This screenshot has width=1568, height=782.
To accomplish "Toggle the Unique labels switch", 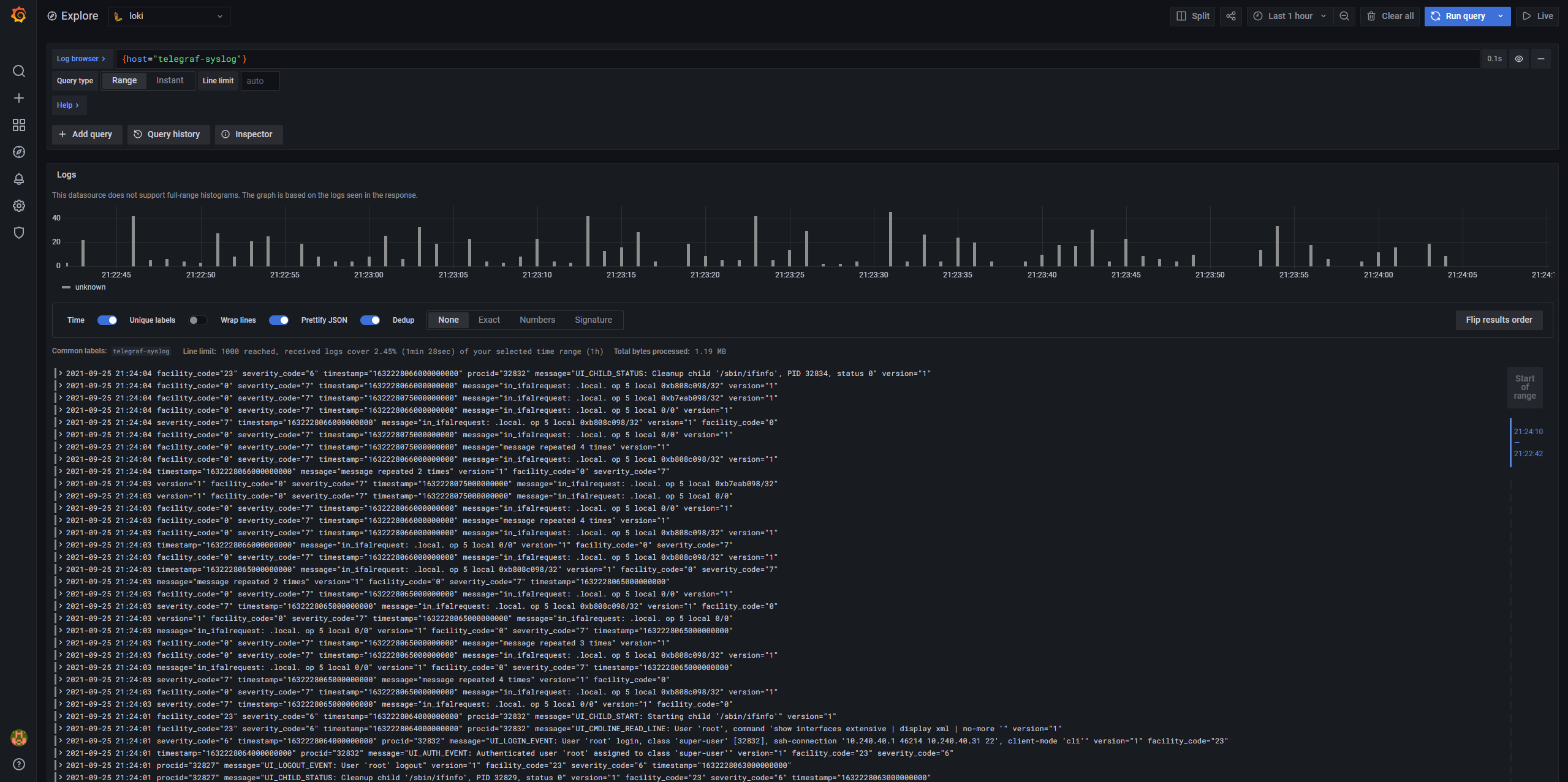I will pos(198,320).
